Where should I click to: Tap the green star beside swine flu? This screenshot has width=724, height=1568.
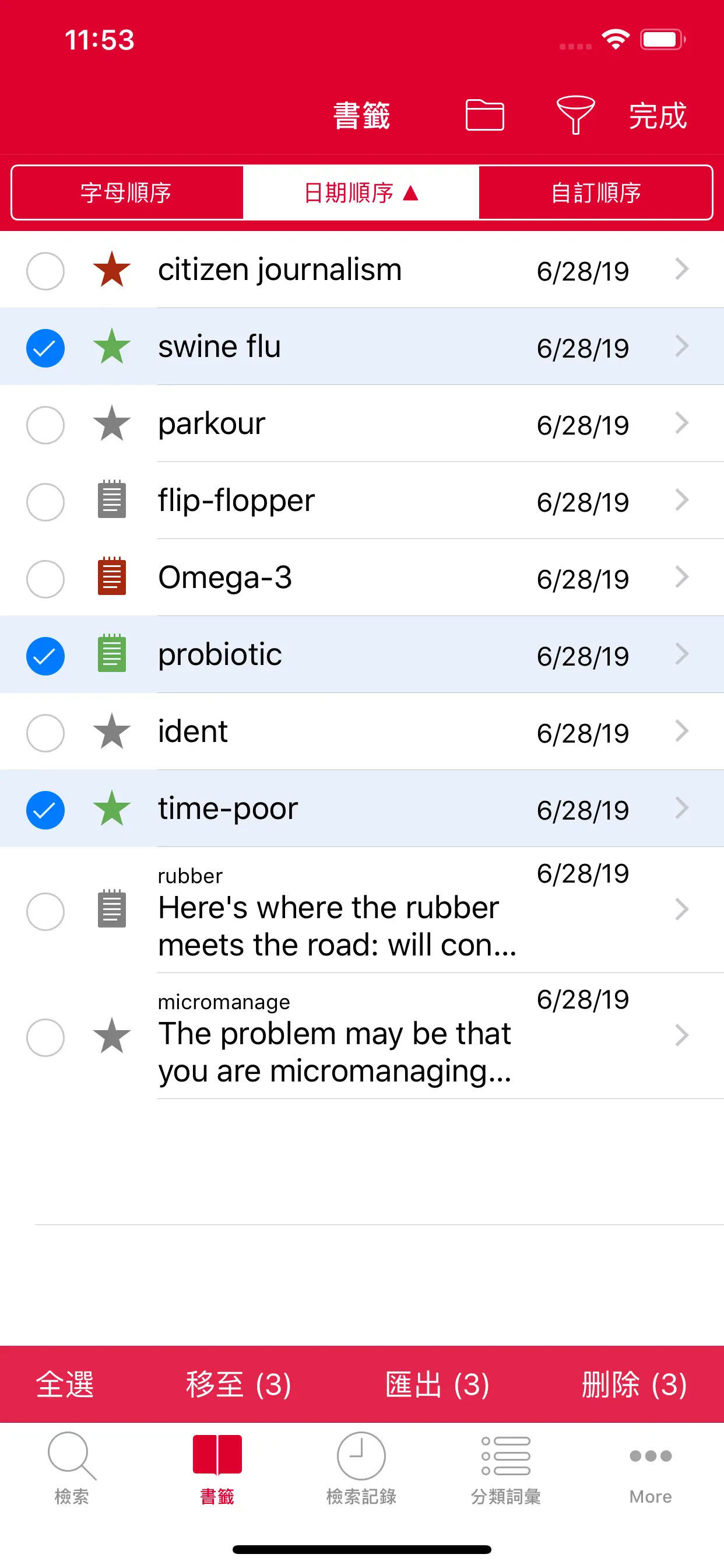112,346
